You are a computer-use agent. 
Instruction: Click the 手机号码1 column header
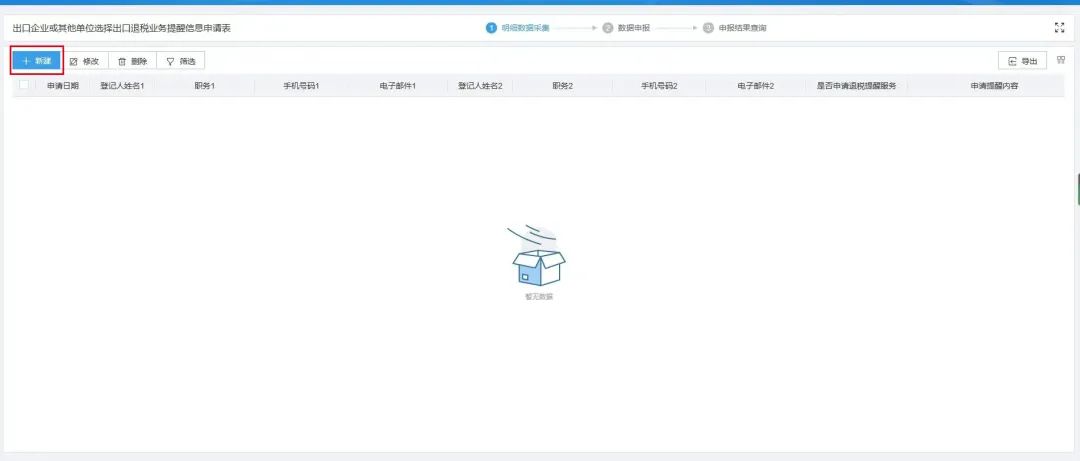302,86
